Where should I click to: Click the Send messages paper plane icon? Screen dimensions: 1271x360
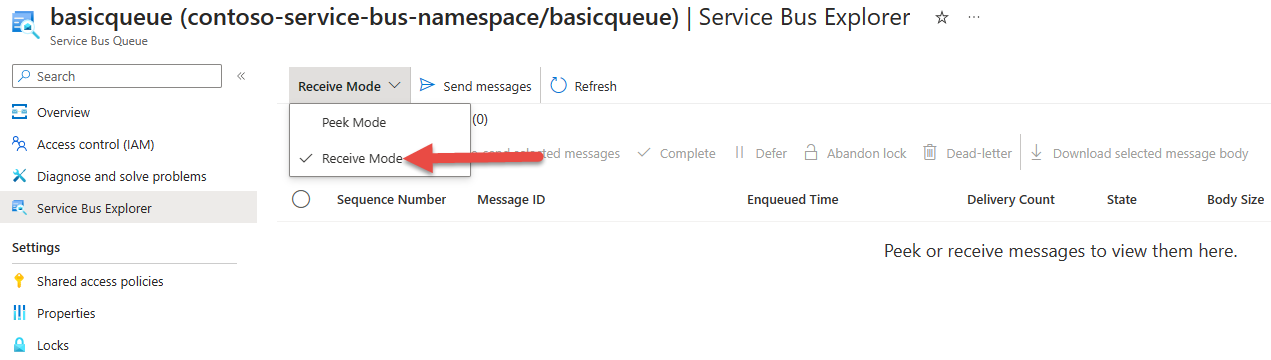click(427, 86)
